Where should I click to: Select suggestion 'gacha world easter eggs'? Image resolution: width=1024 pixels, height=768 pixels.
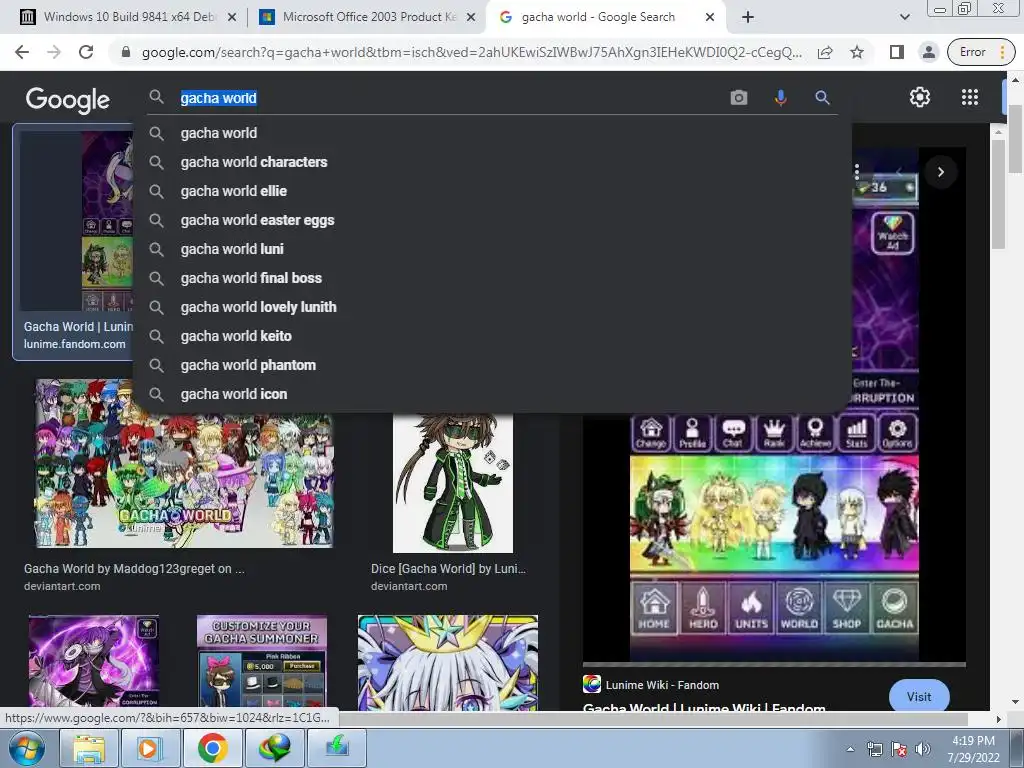click(x=492, y=220)
